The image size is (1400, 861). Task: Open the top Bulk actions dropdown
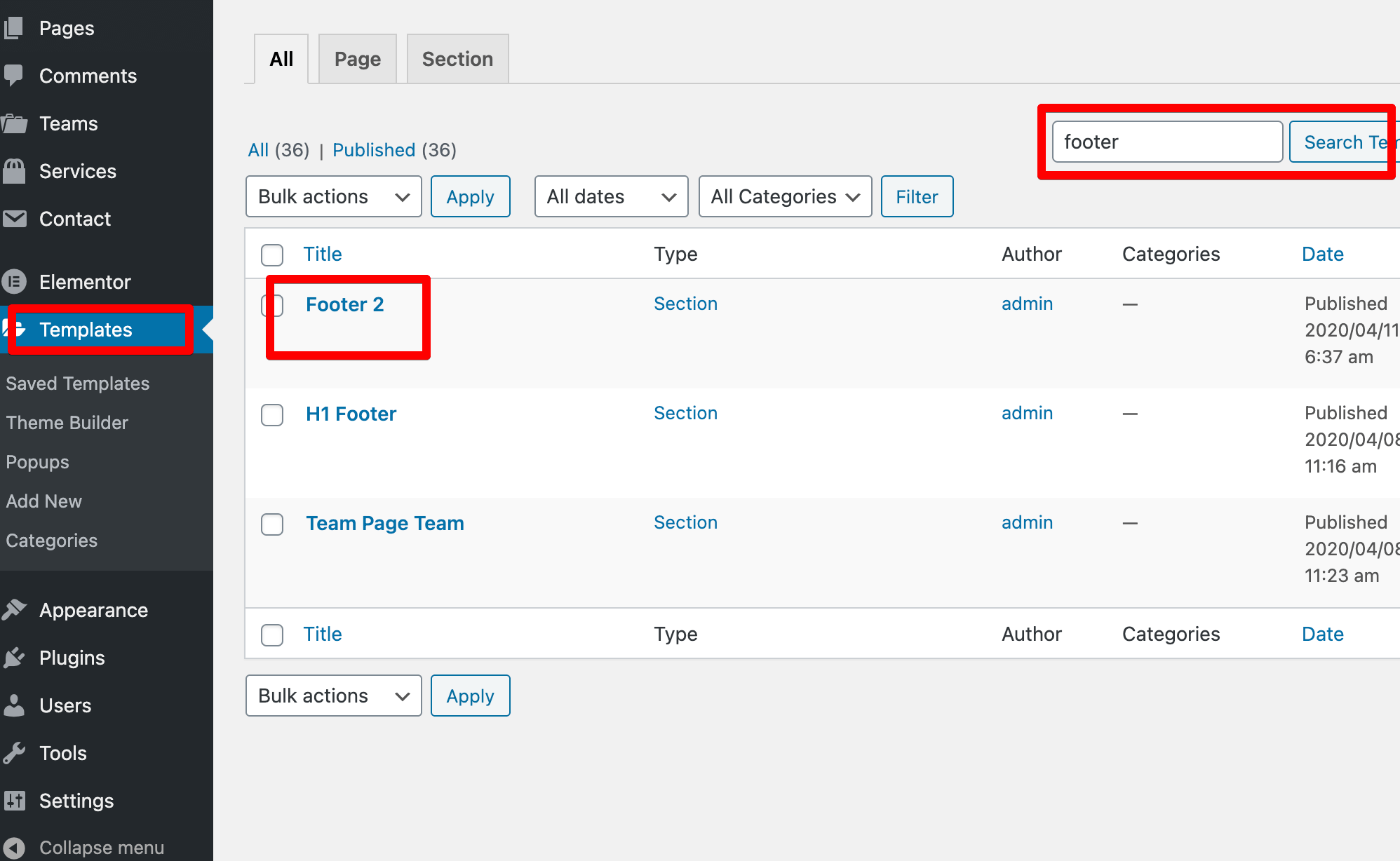(333, 196)
